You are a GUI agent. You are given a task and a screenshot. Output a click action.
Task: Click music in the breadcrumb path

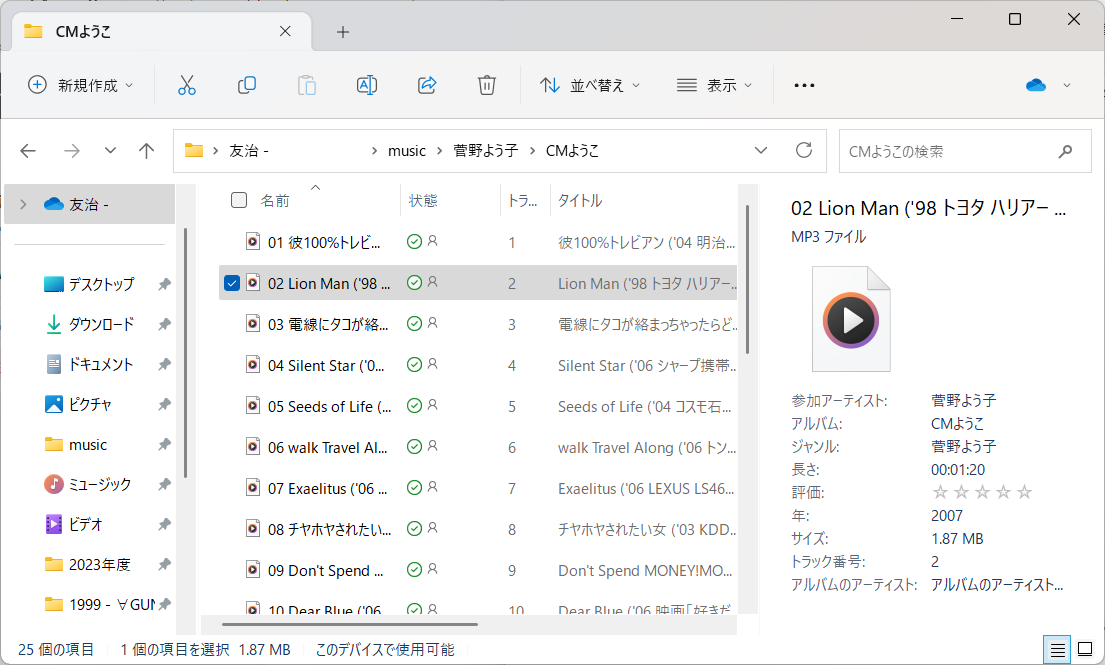pos(407,151)
